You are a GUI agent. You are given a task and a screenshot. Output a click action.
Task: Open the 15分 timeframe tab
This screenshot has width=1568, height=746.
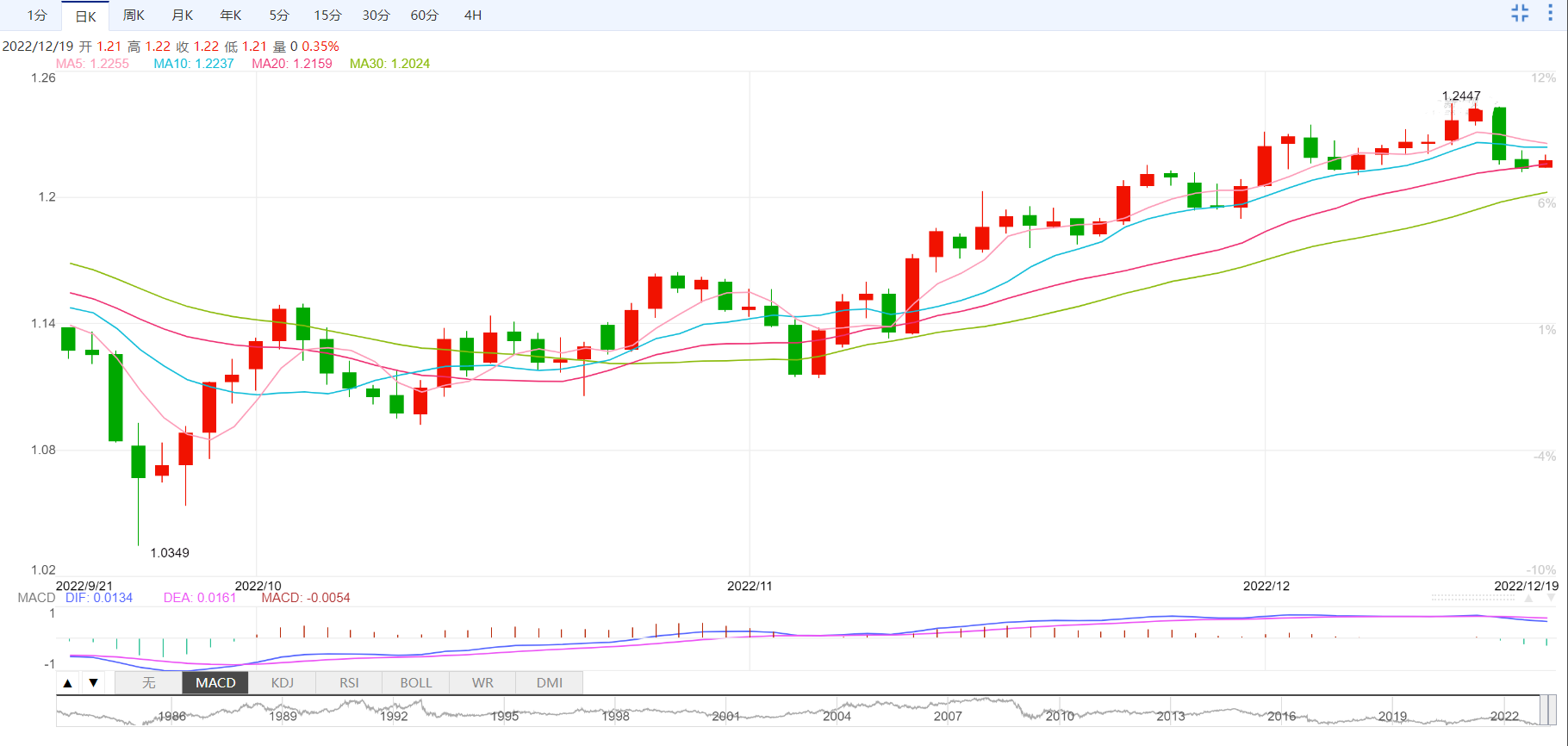point(327,16)
